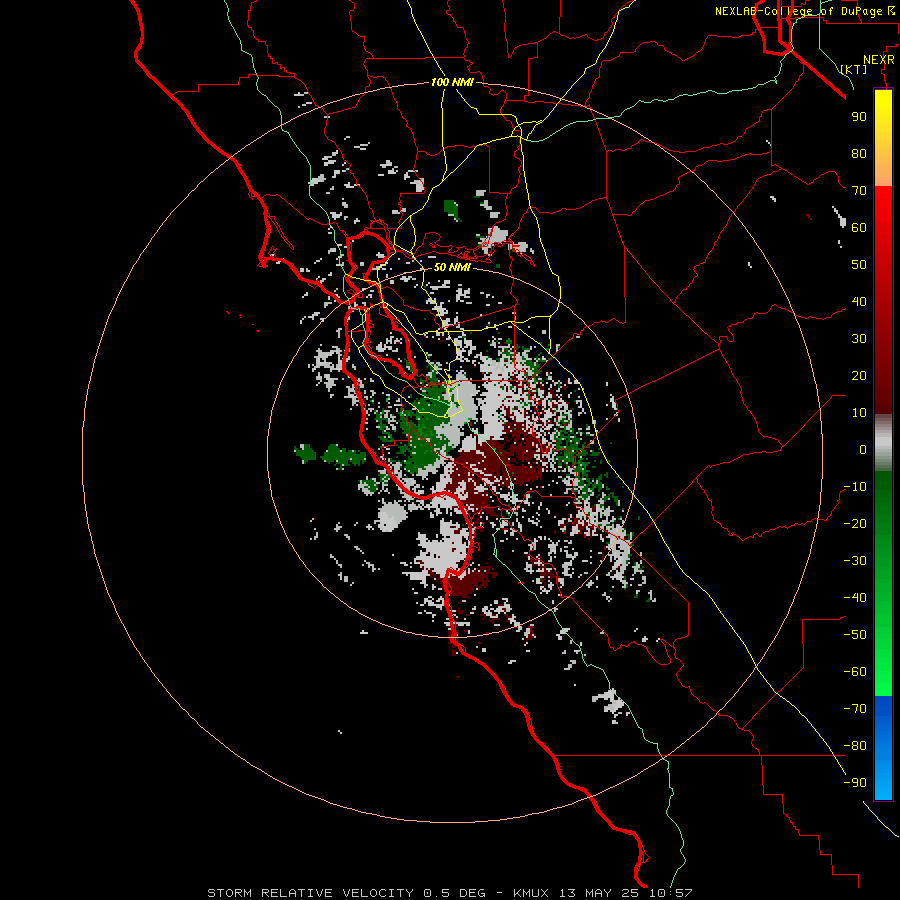This screenshot has height=900, width=900.
Task: Select the 60 value on the velocity scale
Action: pyautogui.click(x=859, y=227)
